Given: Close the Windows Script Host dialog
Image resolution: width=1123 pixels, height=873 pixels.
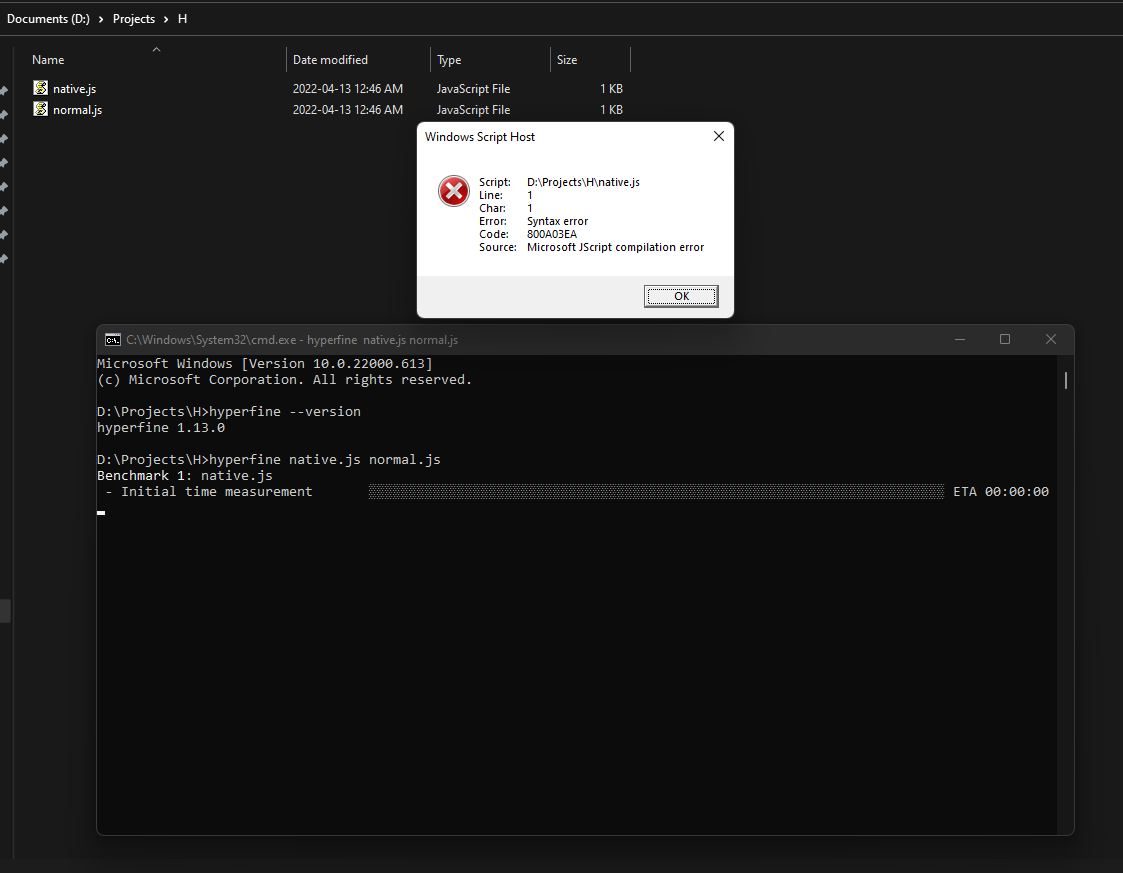Looking at the screenshot, I should click(719, 136).
